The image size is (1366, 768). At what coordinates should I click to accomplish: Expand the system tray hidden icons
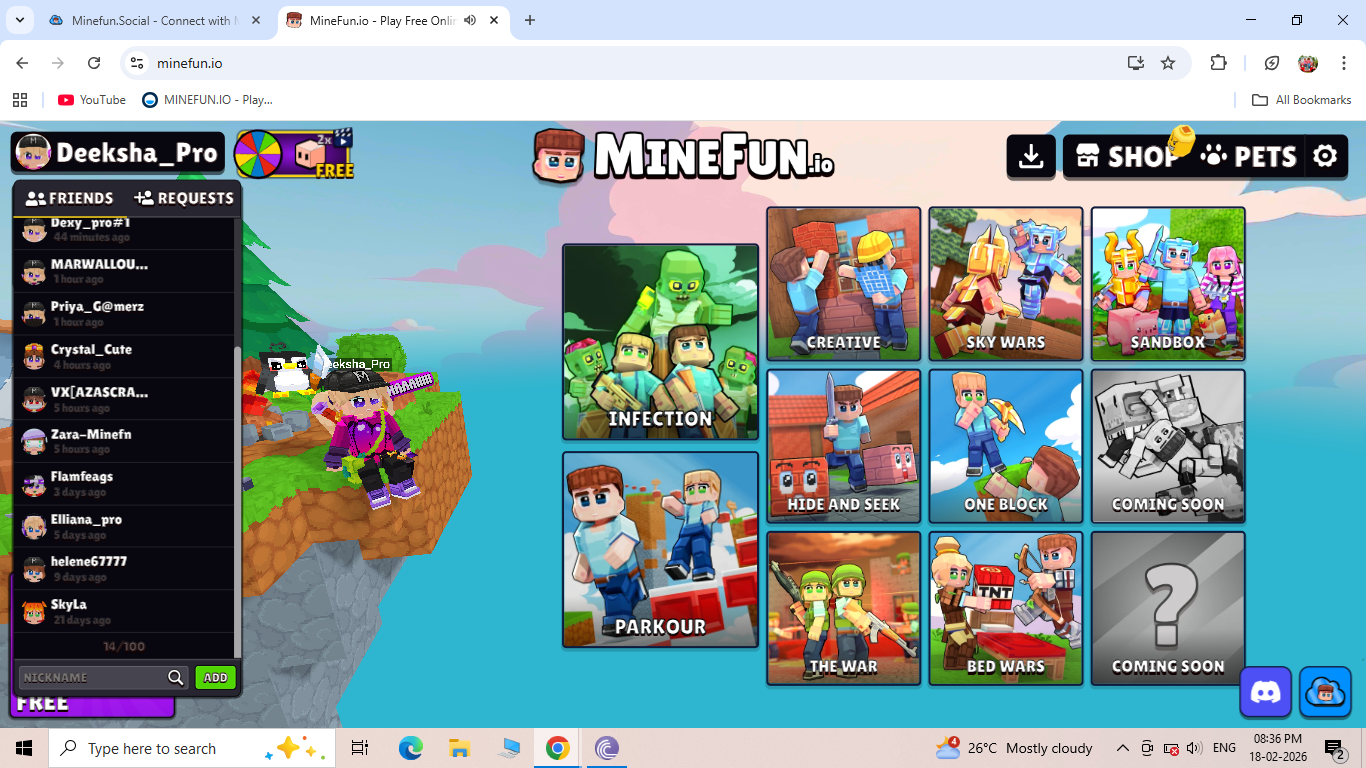coord(1122,748)
